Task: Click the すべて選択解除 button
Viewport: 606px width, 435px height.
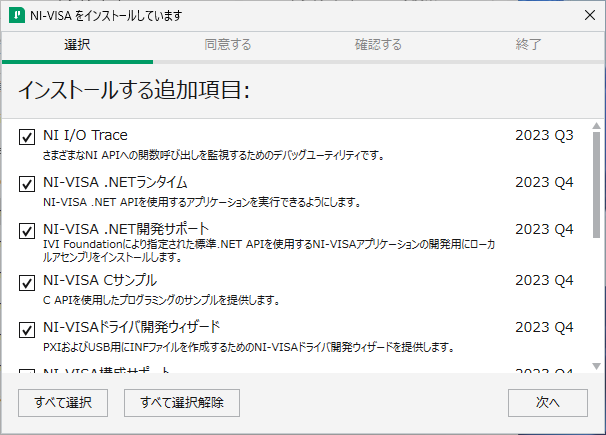Action: (x=182, y=403)
